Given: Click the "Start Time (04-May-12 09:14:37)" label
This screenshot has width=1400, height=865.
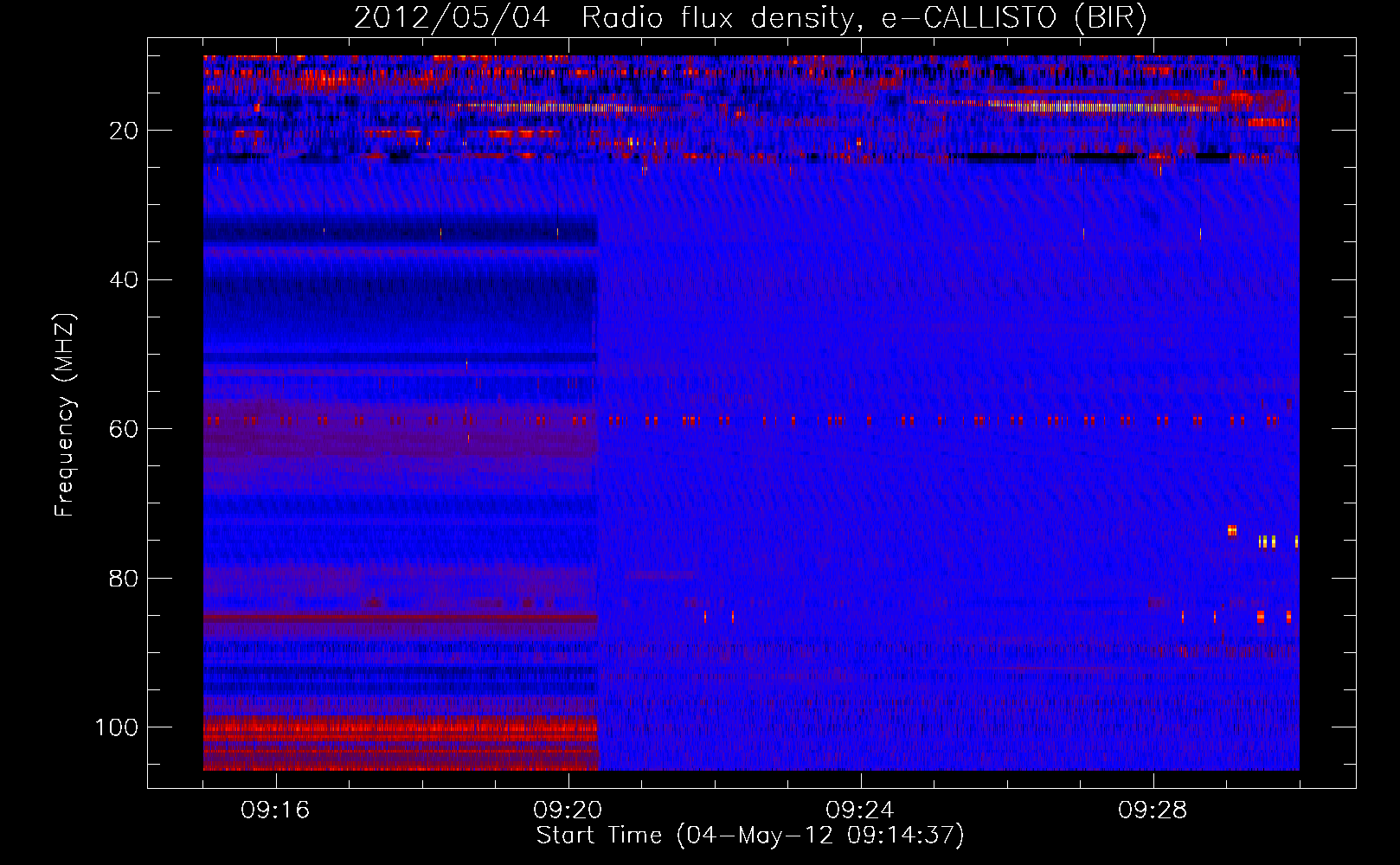Looking at the screenshot, I should pyautogui.click(x=750, y=836).
